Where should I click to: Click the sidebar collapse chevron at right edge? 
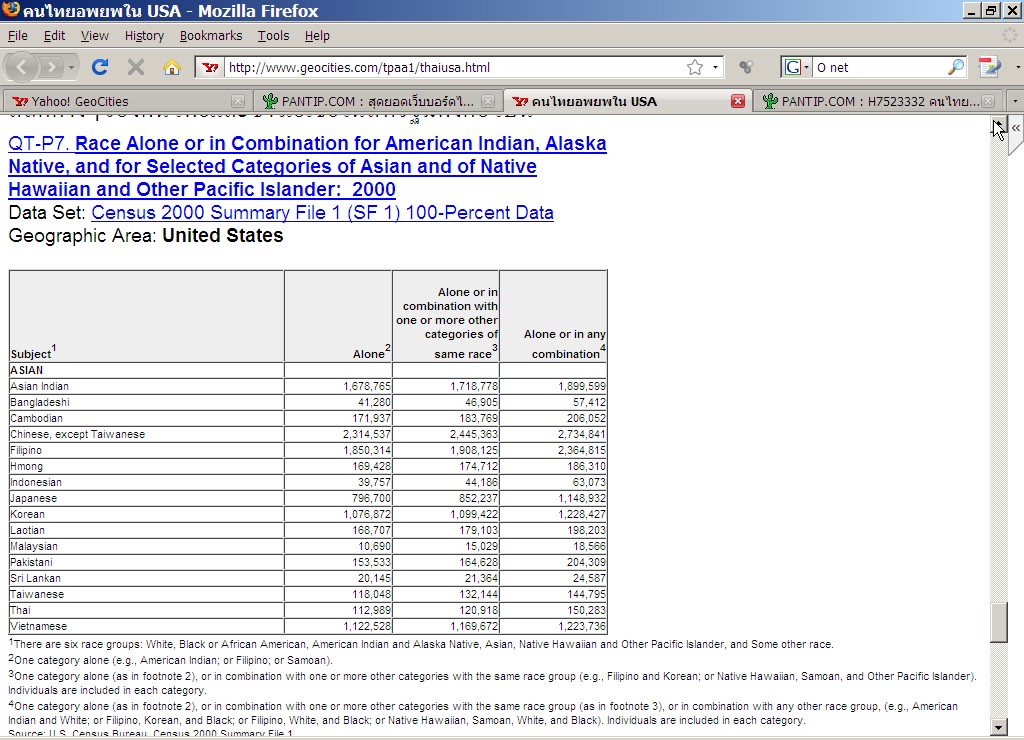[1016, 129]
